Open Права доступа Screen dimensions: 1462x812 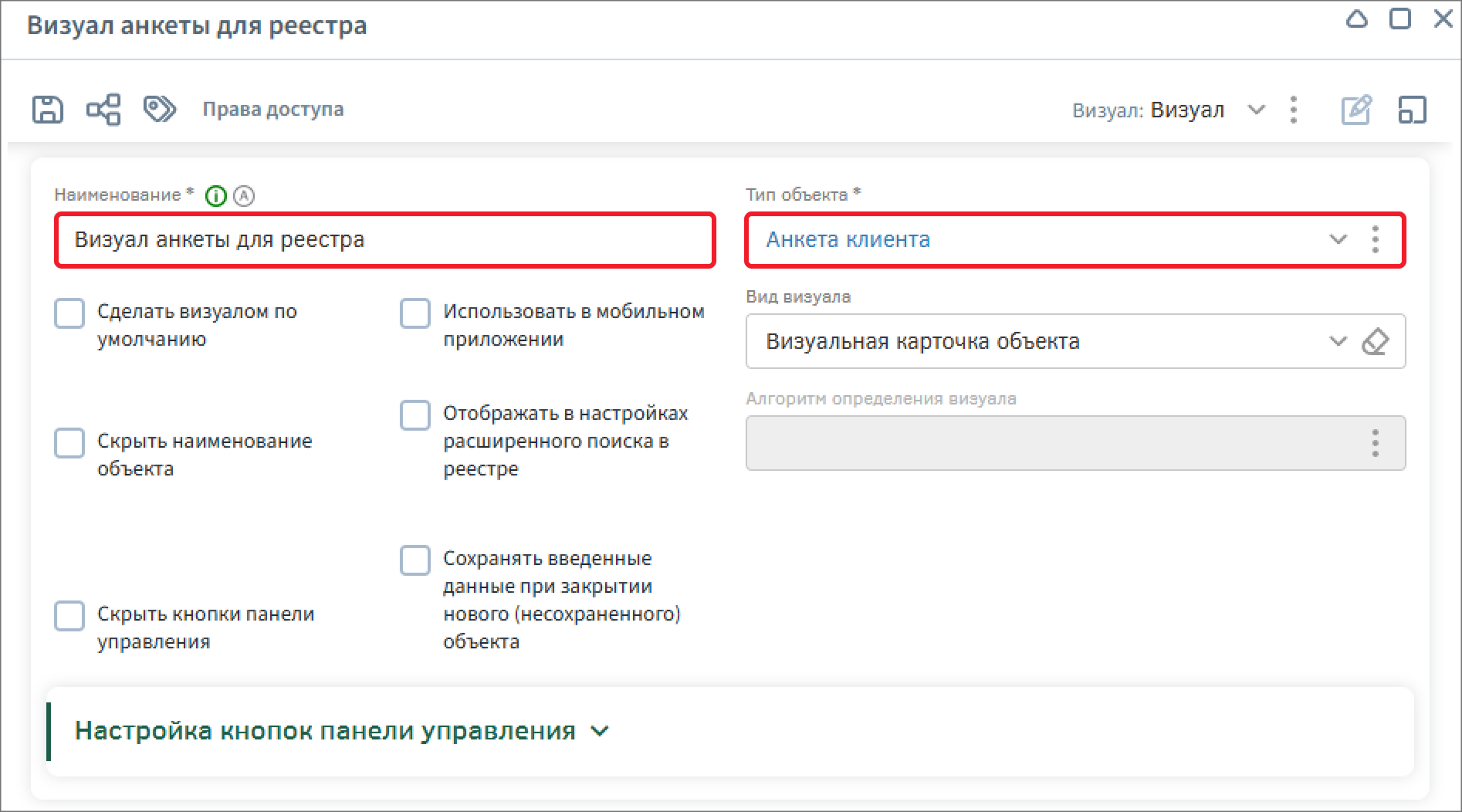pos(272,110)
